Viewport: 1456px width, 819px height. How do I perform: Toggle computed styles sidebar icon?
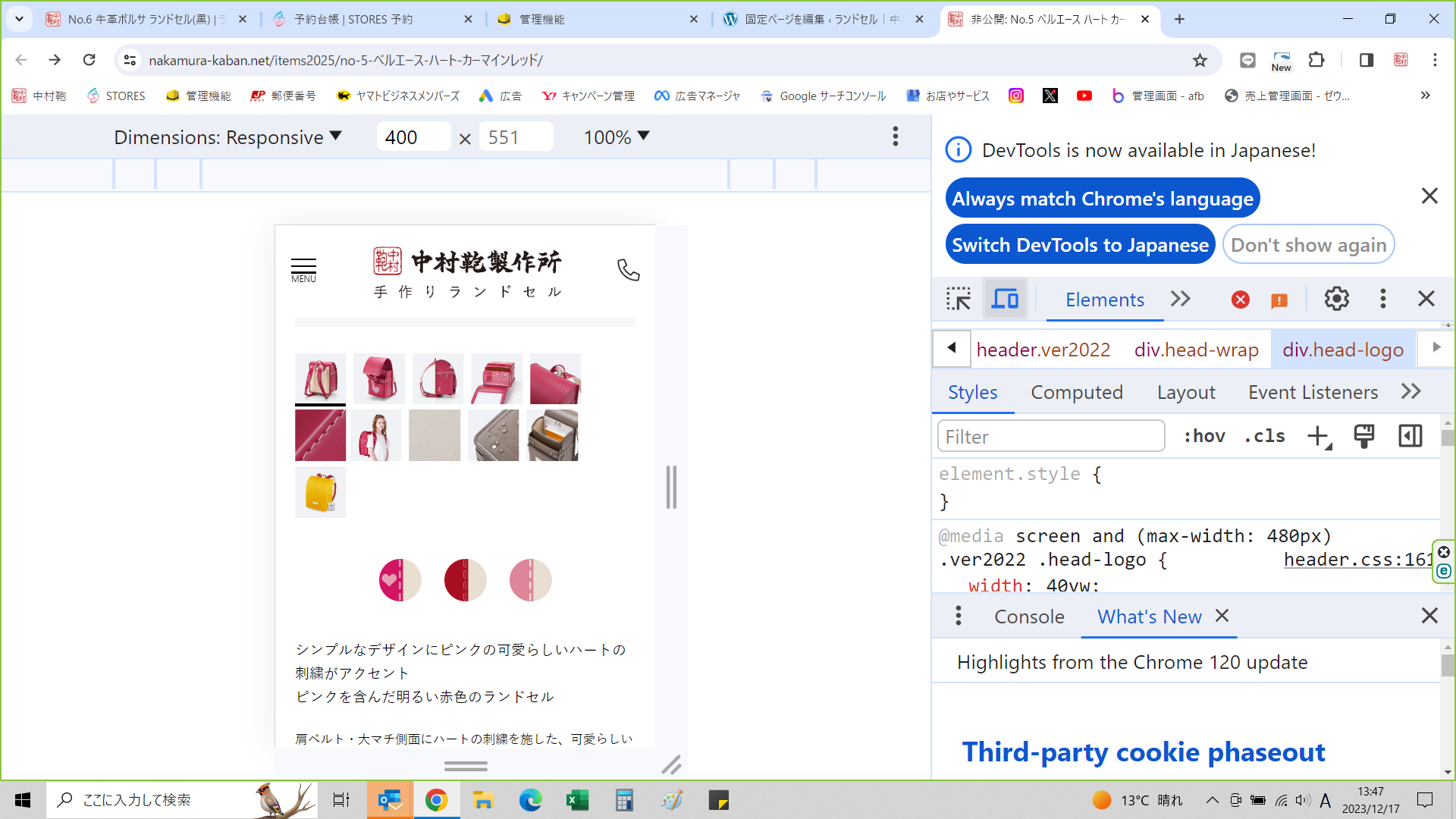[x=1410, y=436]
